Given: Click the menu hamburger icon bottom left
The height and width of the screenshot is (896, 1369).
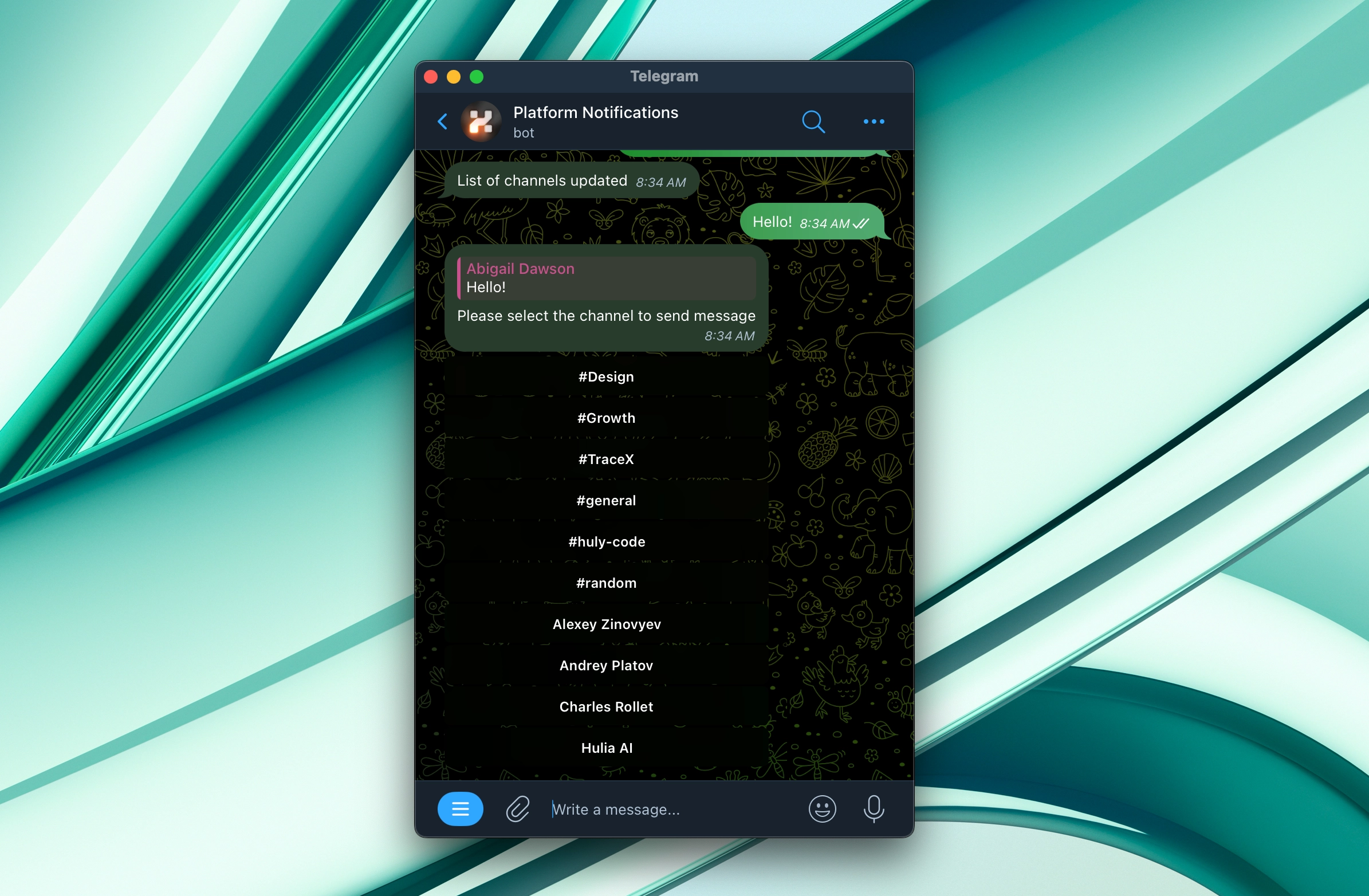Looking at the screenshot, I should 461,809.
